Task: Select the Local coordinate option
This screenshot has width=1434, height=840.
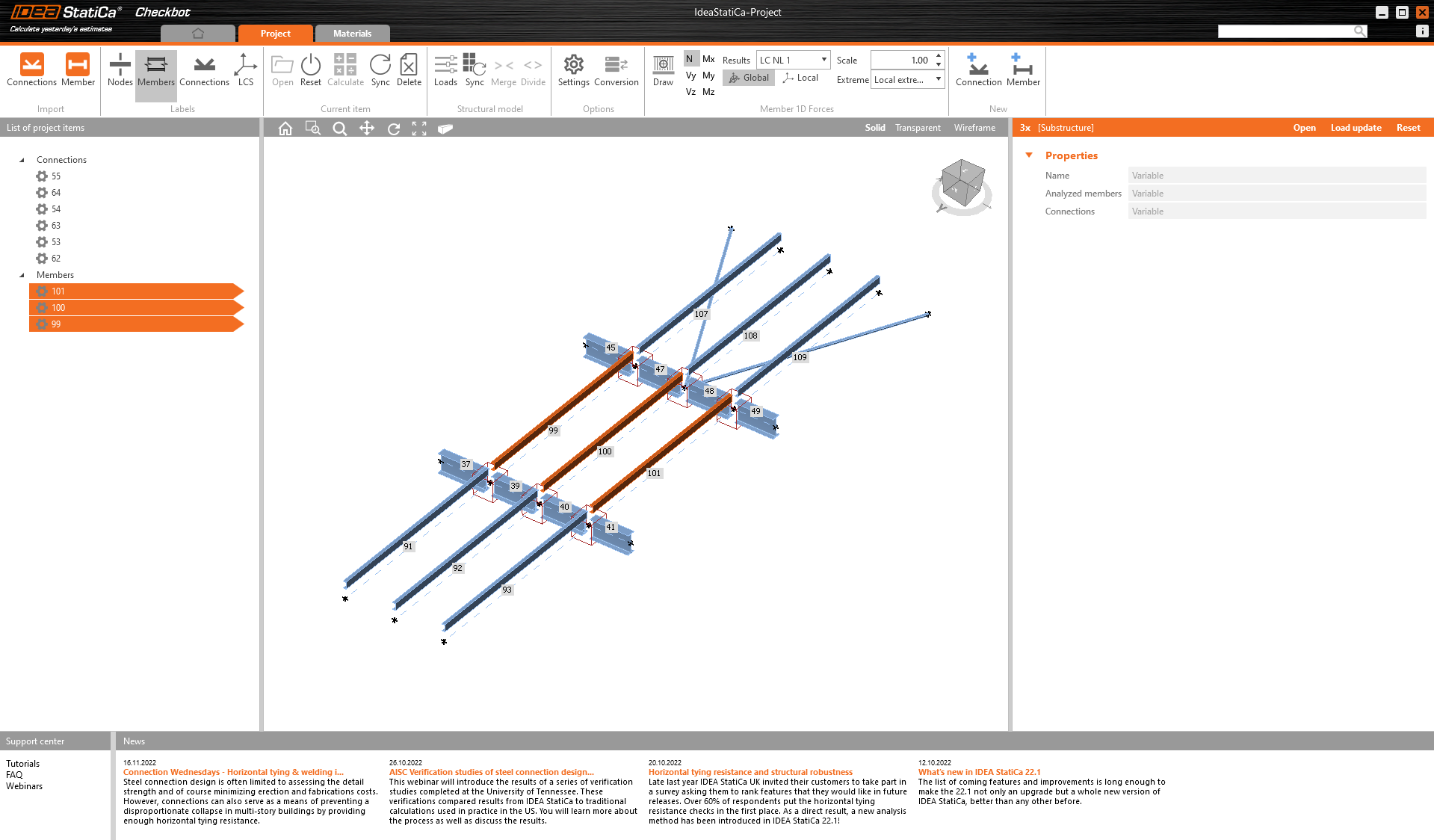Action: (x=800, y=78)
